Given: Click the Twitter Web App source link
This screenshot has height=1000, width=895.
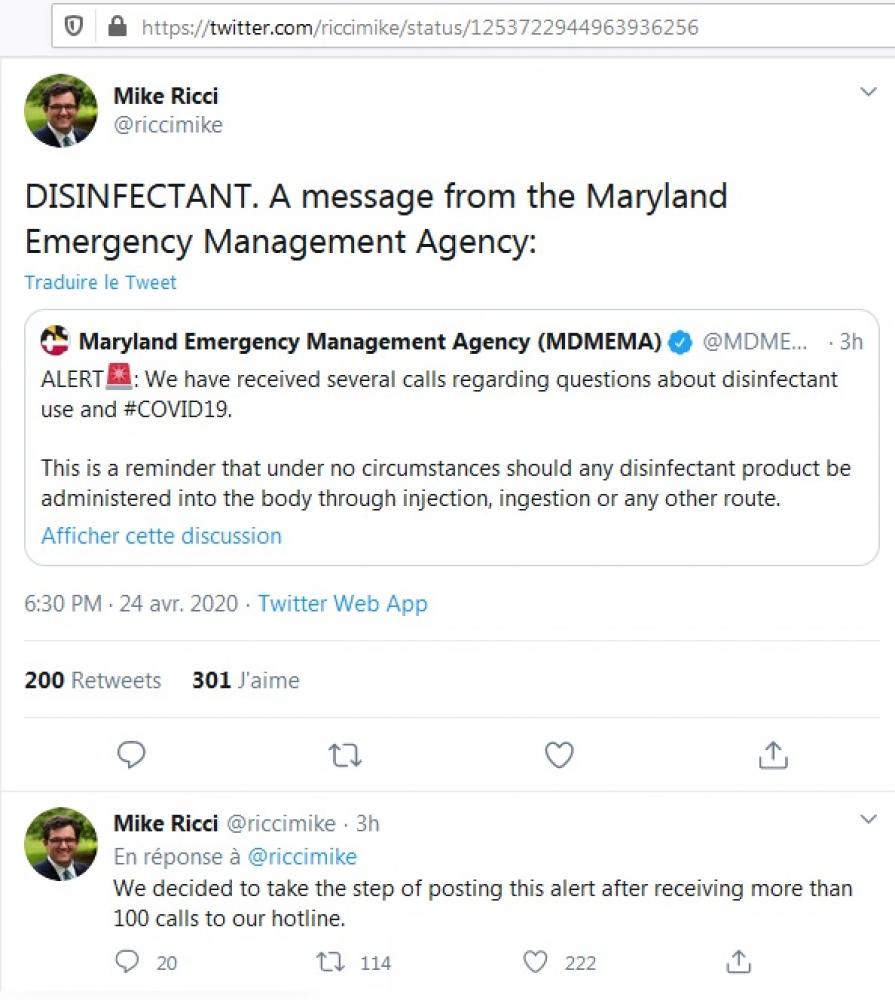Looking at the screenshot, I should pos(343,603).
